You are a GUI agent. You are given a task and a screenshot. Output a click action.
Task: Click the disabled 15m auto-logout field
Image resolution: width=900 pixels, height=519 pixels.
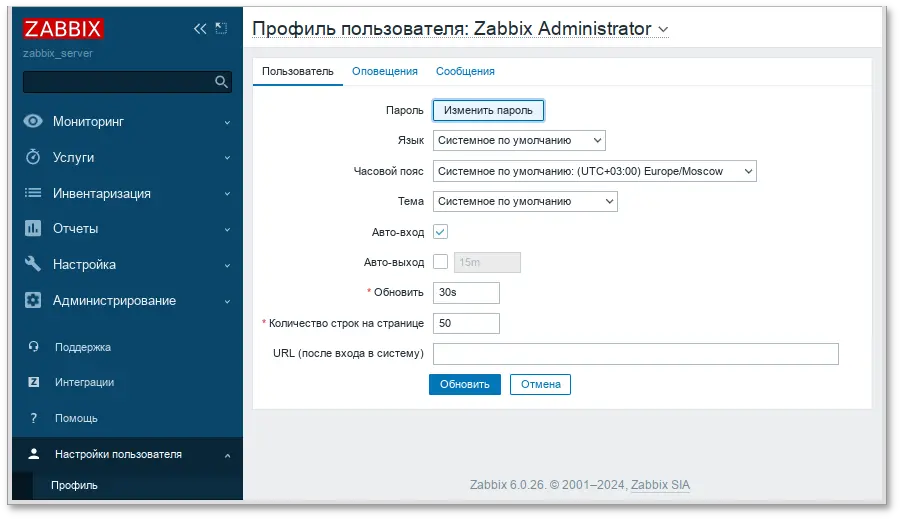click(x=487, y=262)
